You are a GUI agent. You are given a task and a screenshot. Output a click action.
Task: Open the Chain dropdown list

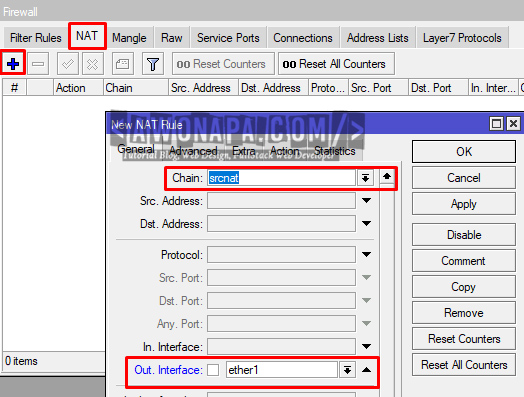point(365,178)
